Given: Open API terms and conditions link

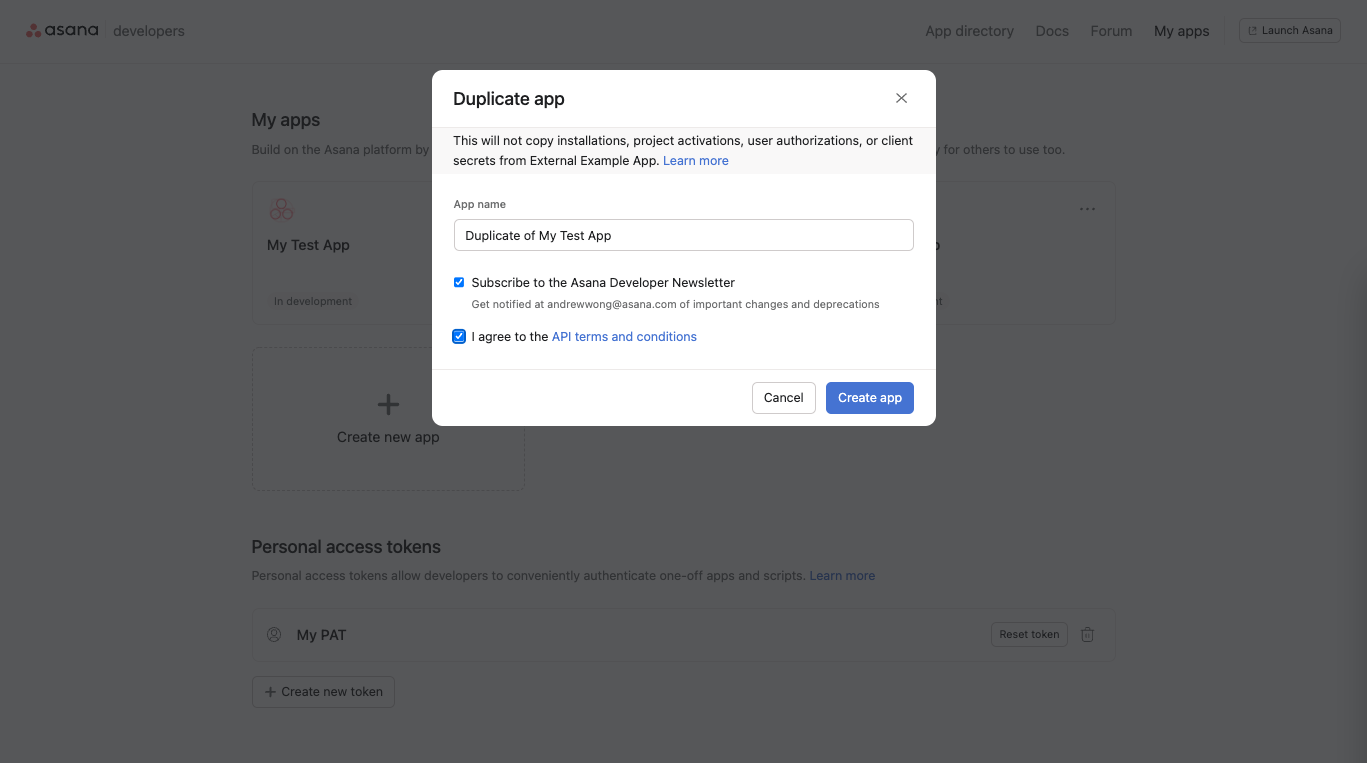Looking at the screenshot, I should tap(624, 337).
